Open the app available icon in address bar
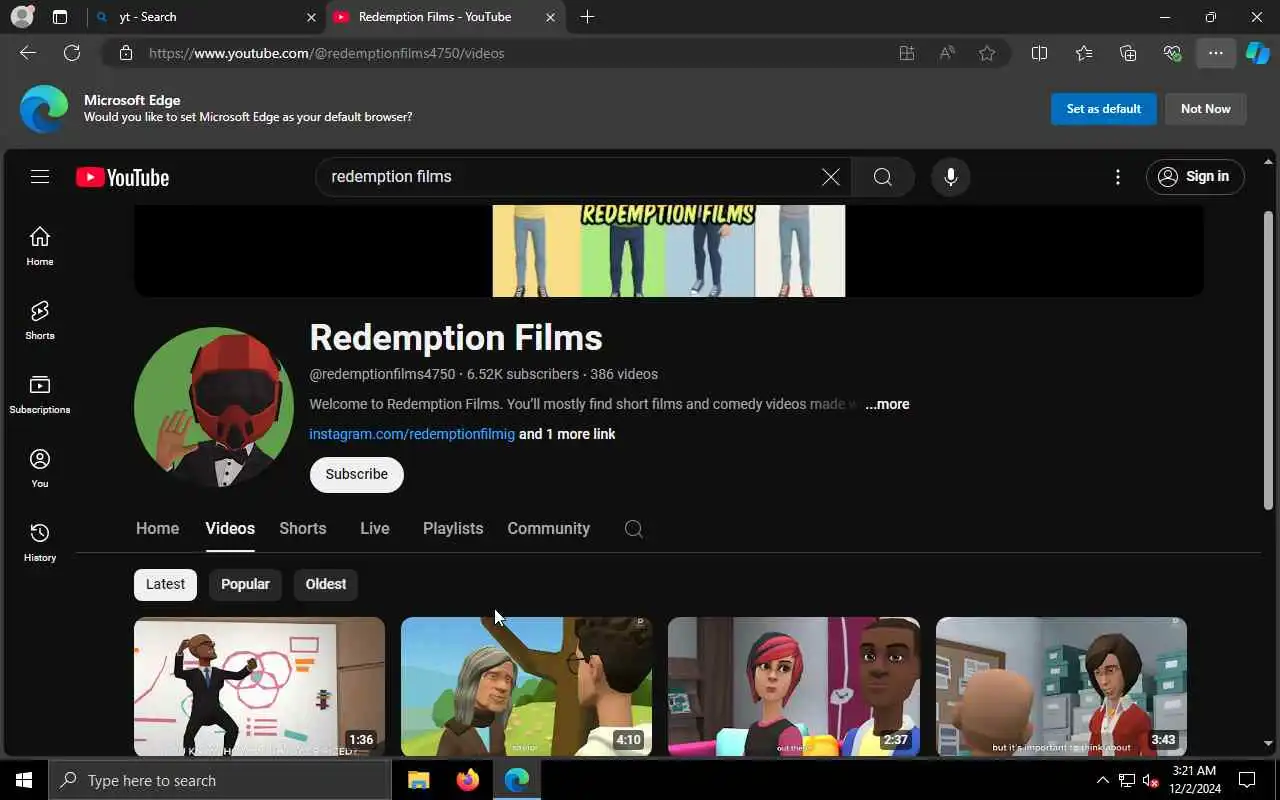 pos(907,53)
